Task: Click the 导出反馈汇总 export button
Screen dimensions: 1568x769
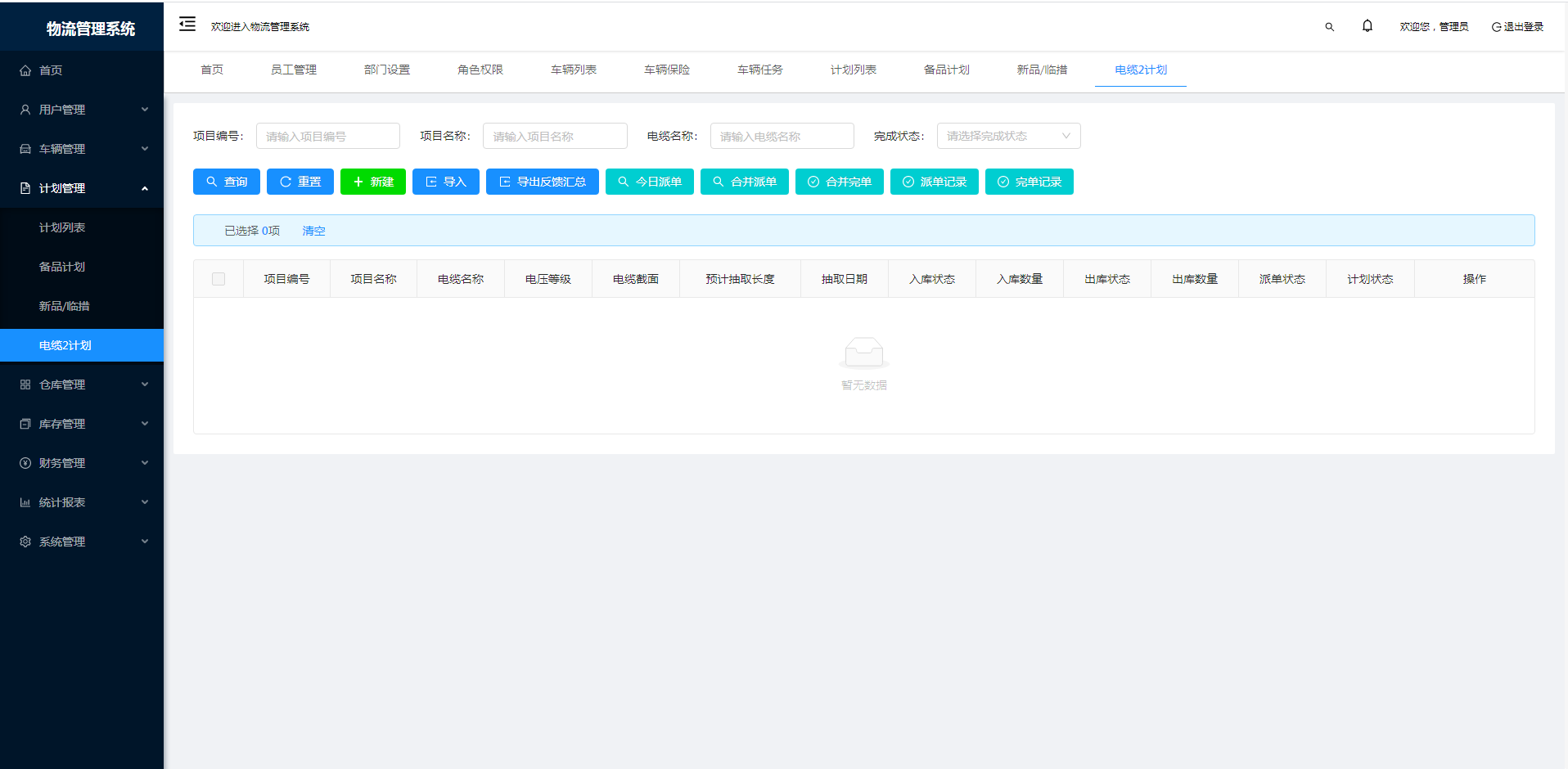Action: pos(543,182)
